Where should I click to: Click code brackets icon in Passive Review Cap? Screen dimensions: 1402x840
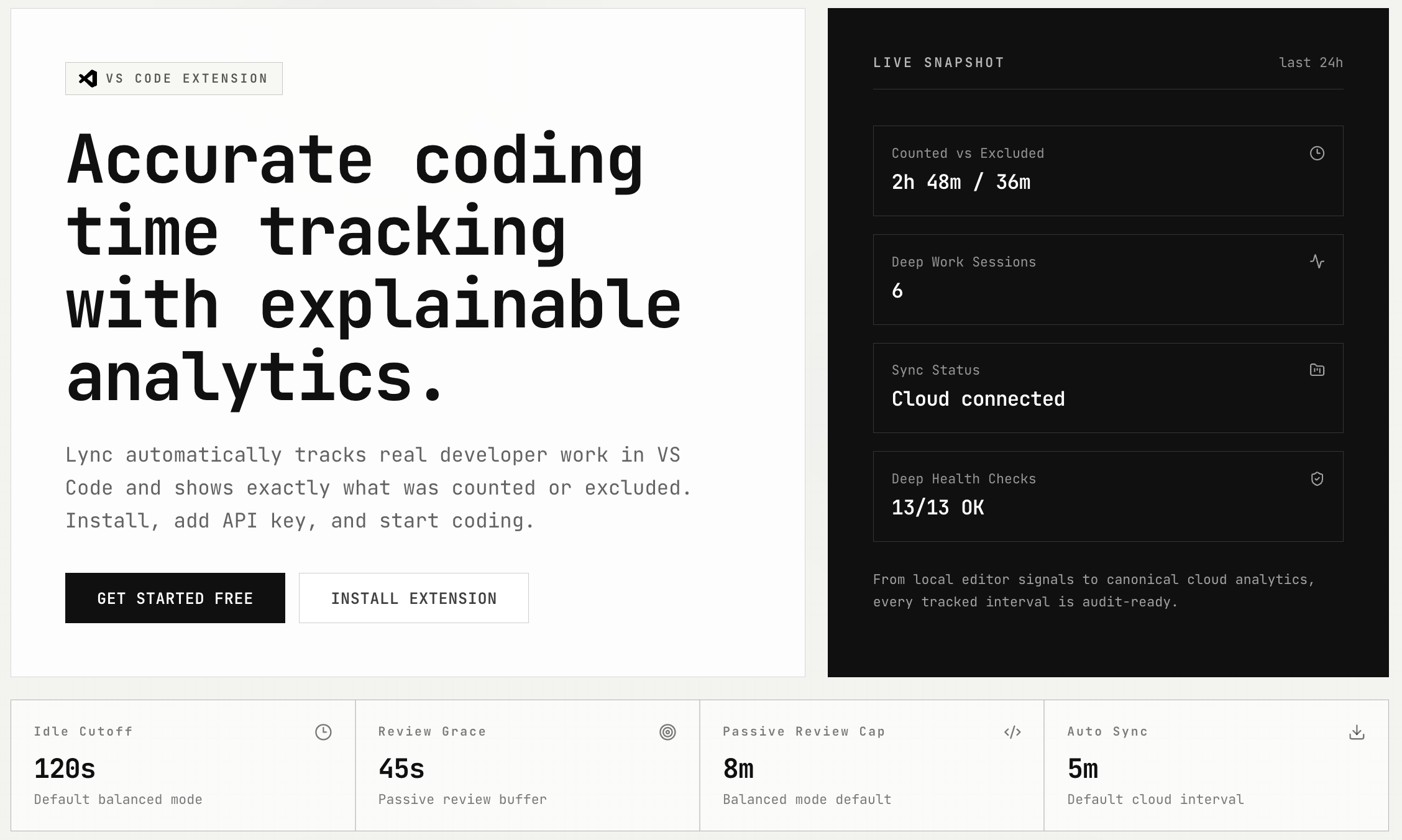coord(1012,732)
